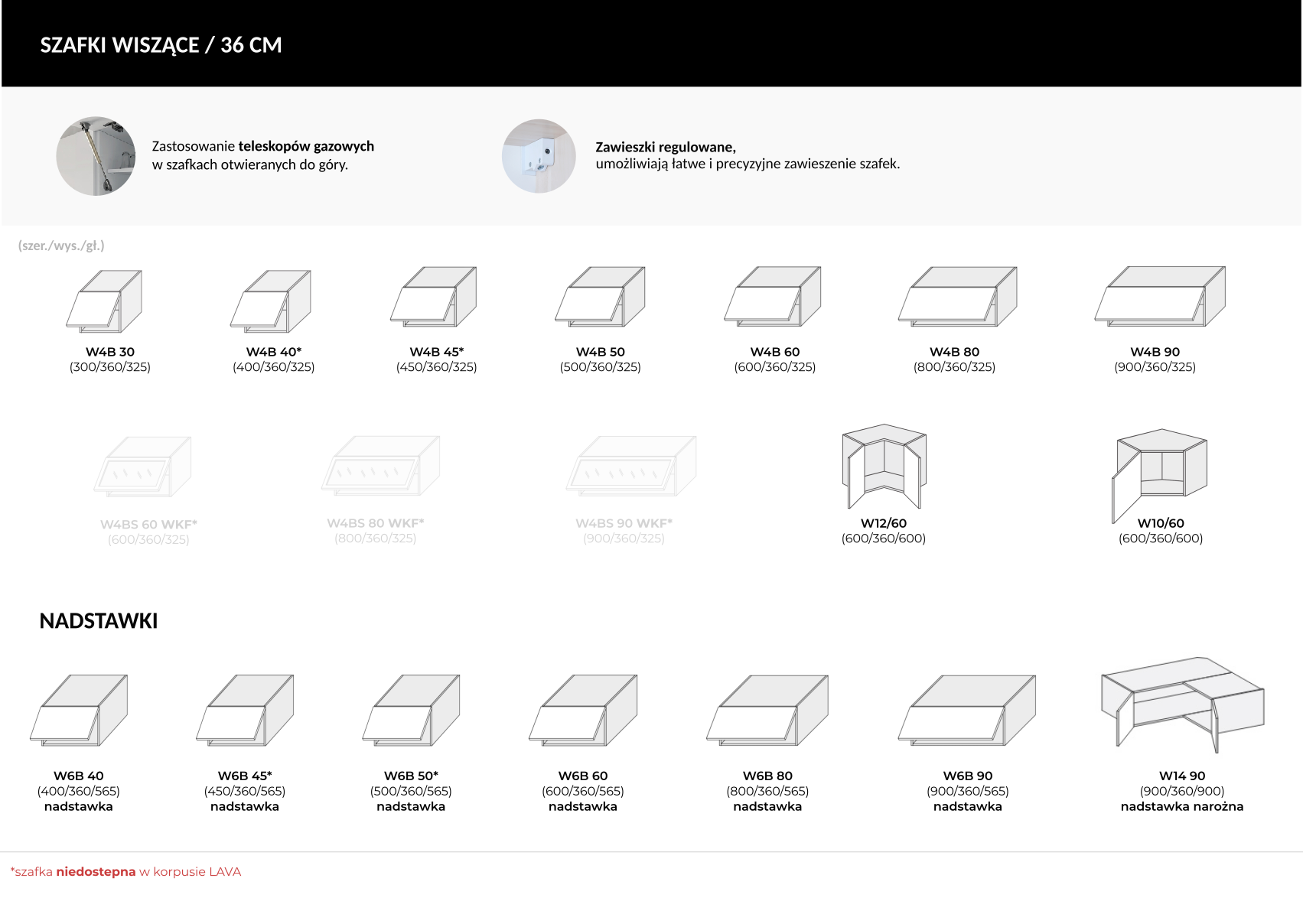Viewport: 1303px width, 924px height.
Task: Select the W12/60 corner cabinet drawing
Action: 884,467
